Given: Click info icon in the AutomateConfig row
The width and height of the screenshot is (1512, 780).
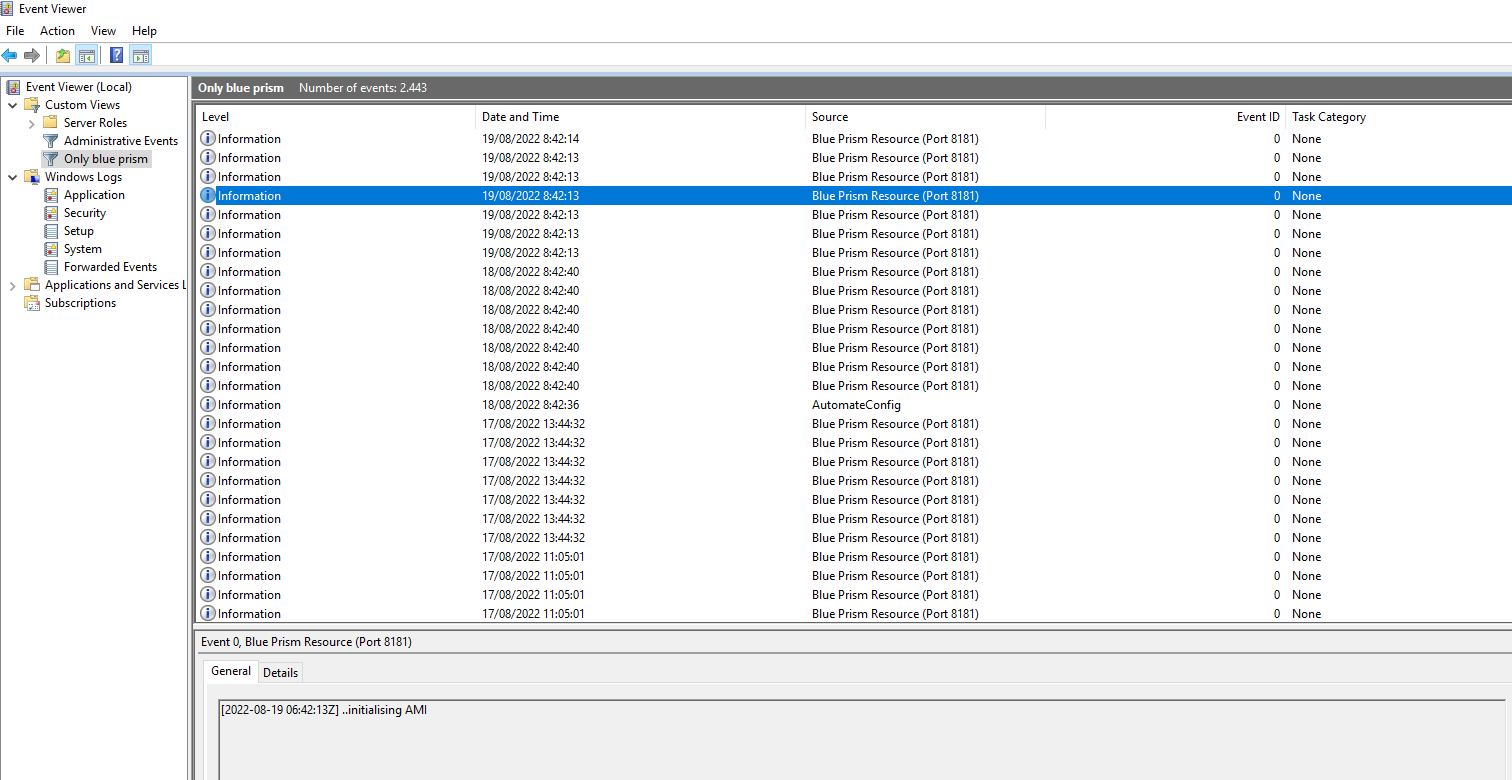Looking at the screenshot, I should (208, 405).
